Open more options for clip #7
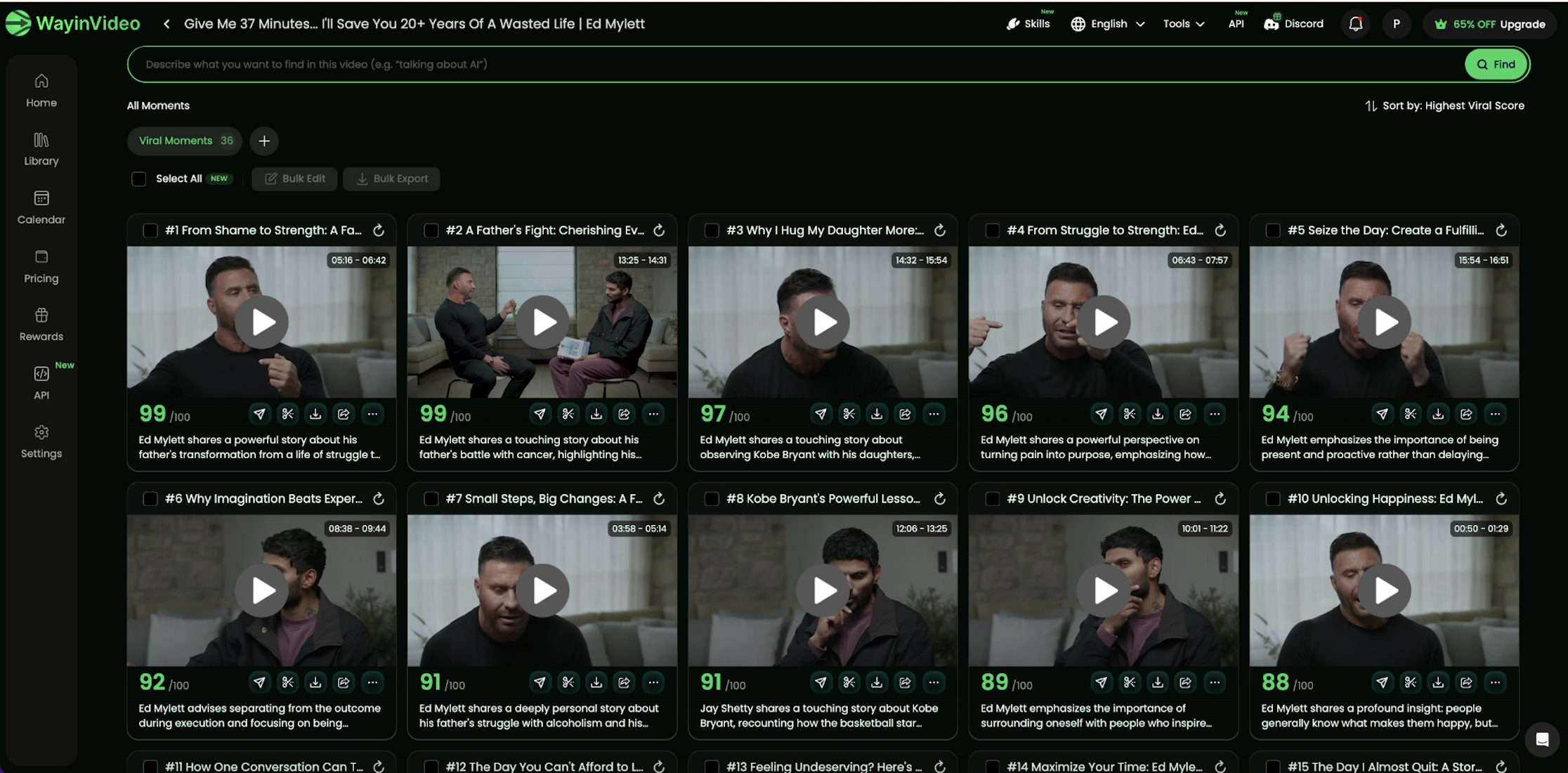The width and height of the screenshot is (1568, 773). (x=653, y=683)
